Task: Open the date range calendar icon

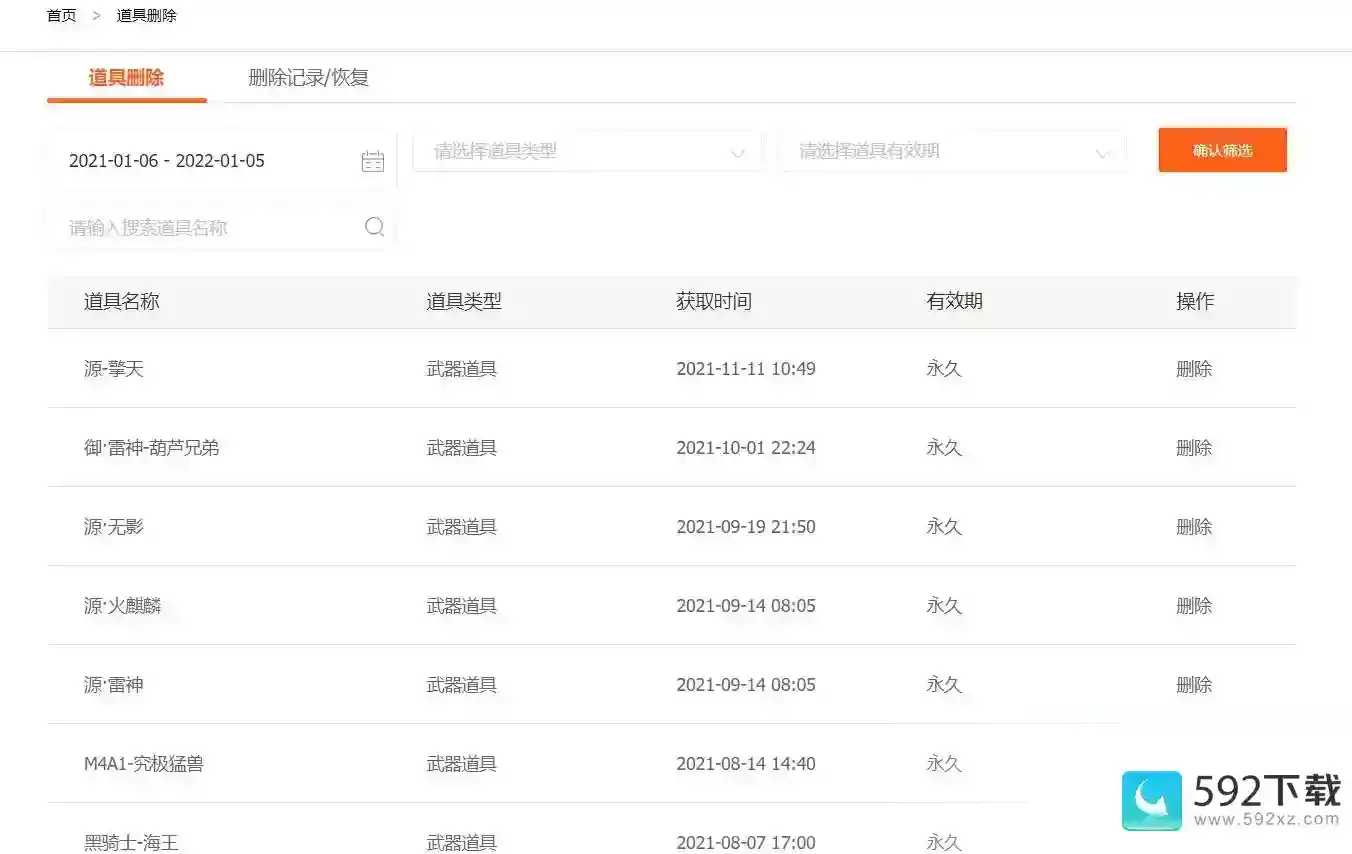Action: click(373, 161)
